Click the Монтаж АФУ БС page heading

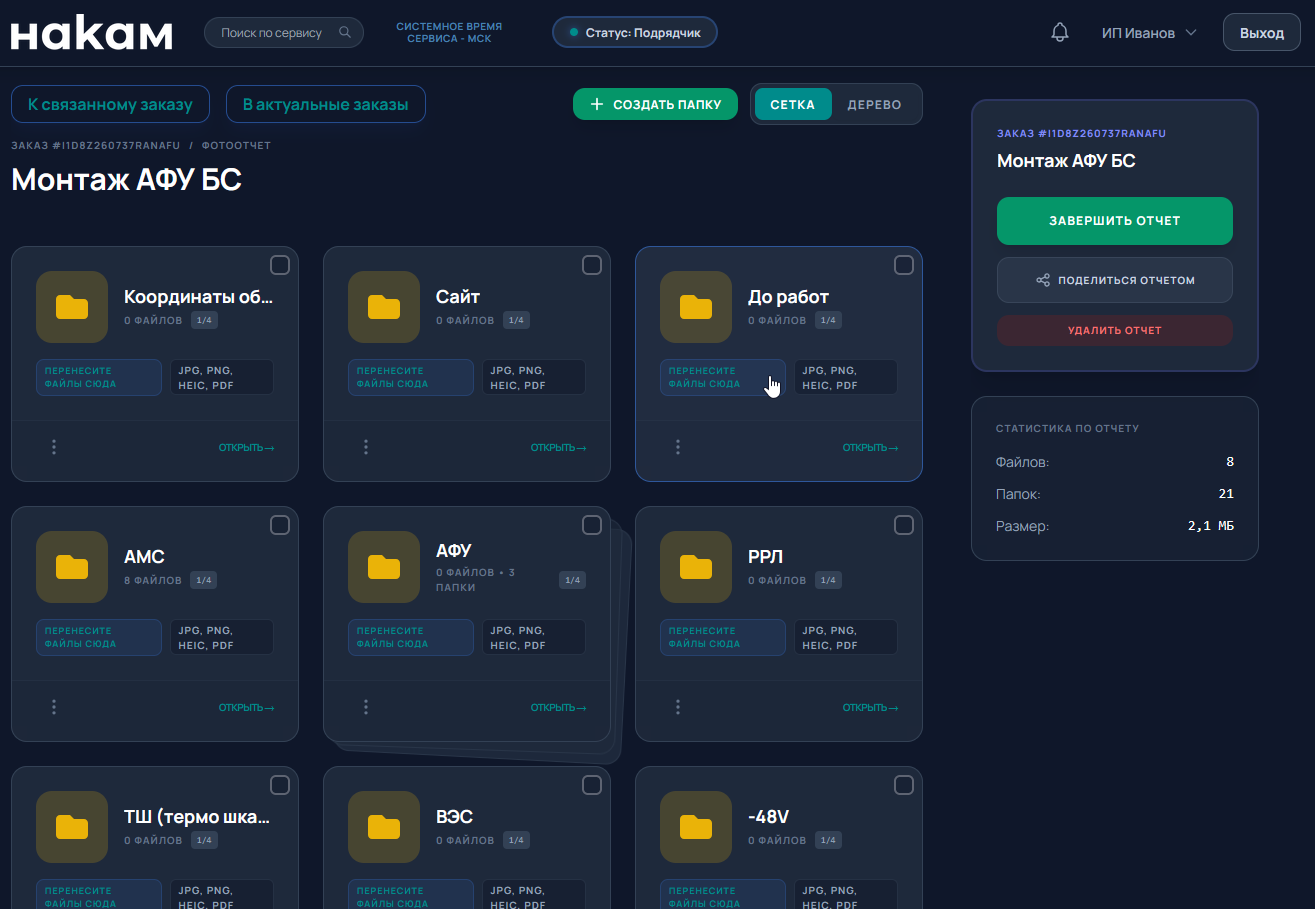[x=126, y=180]
